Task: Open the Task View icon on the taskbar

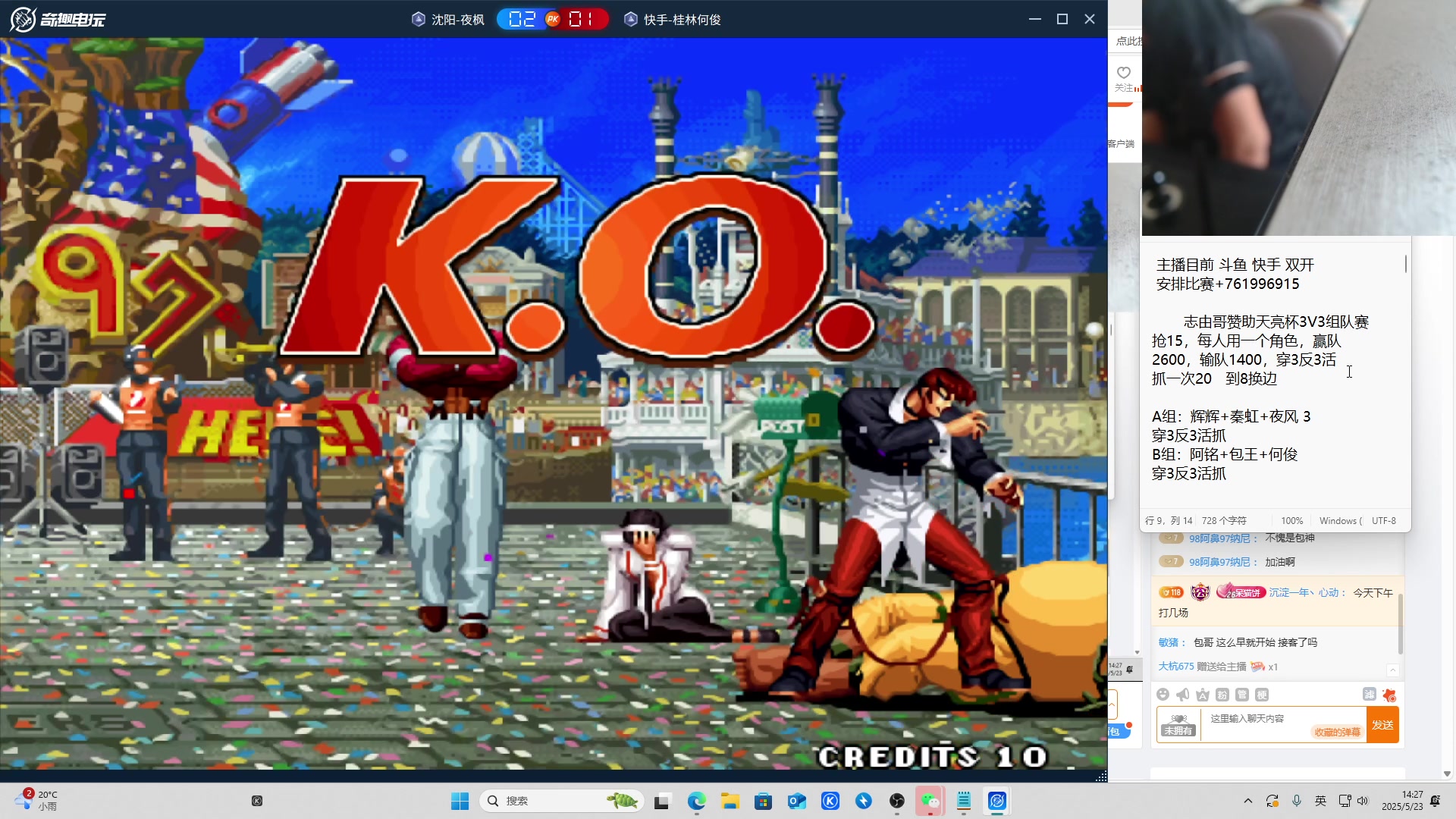Action: click(x=662, y=801)
